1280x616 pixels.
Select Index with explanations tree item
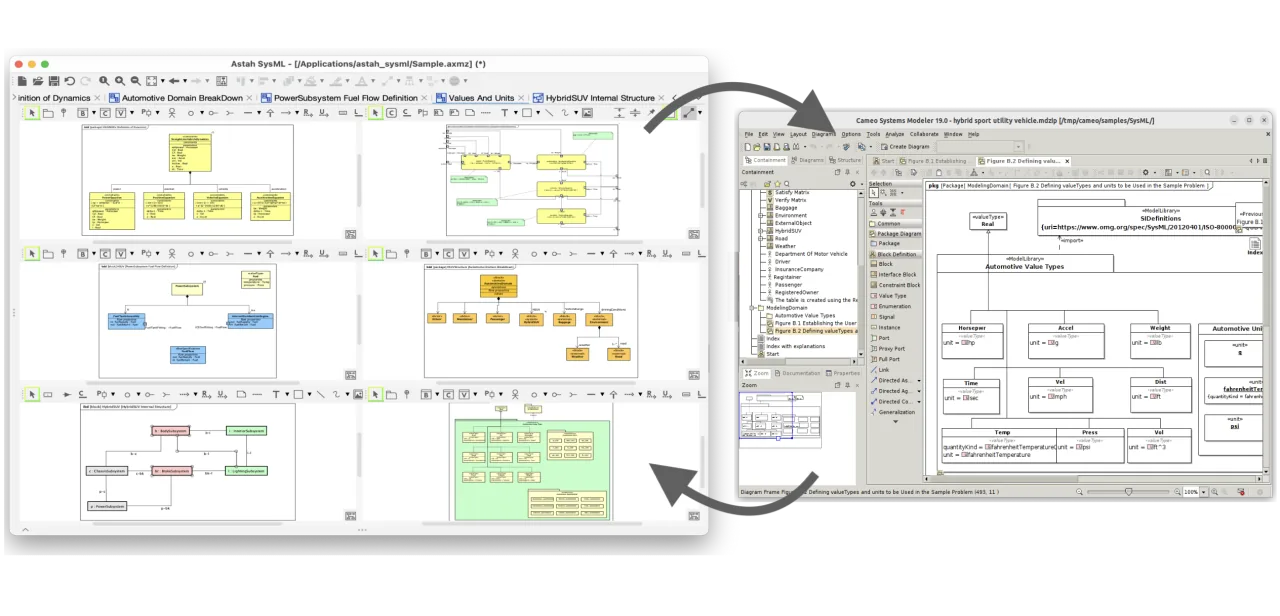click(795, 346)
